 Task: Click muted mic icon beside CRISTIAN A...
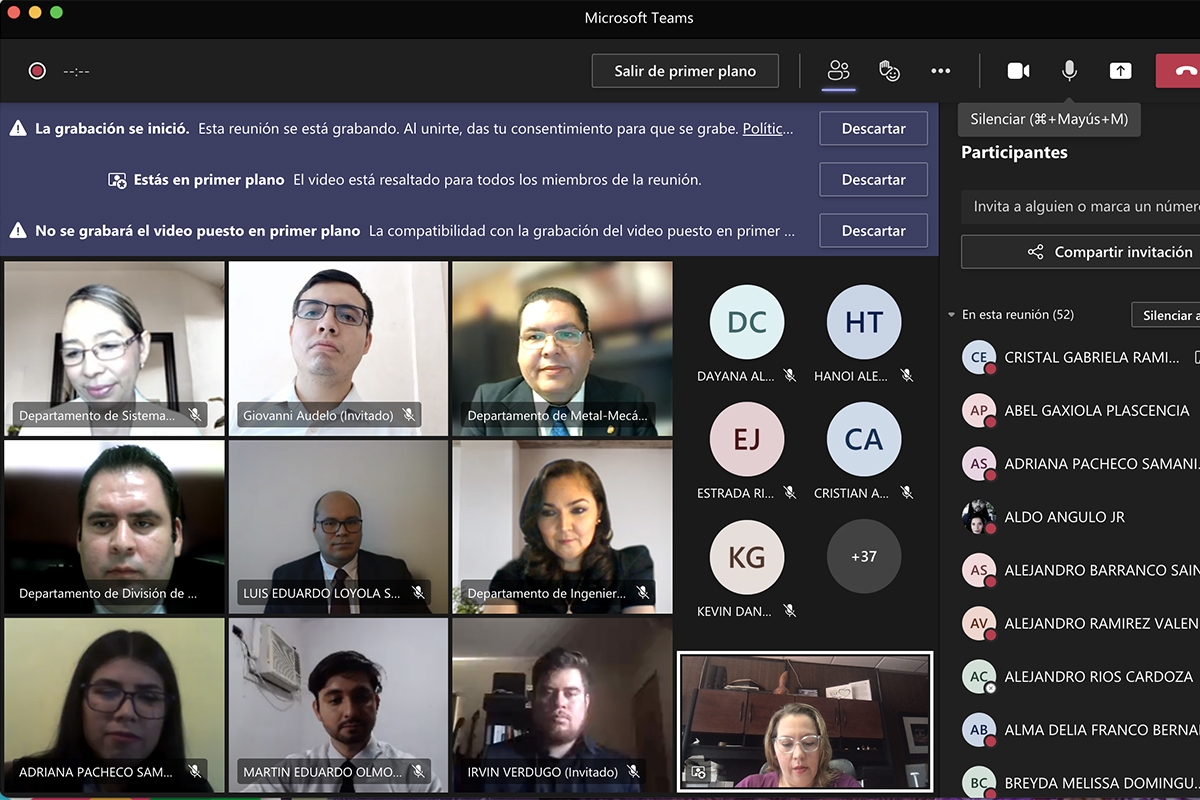[x=907, y=493]
